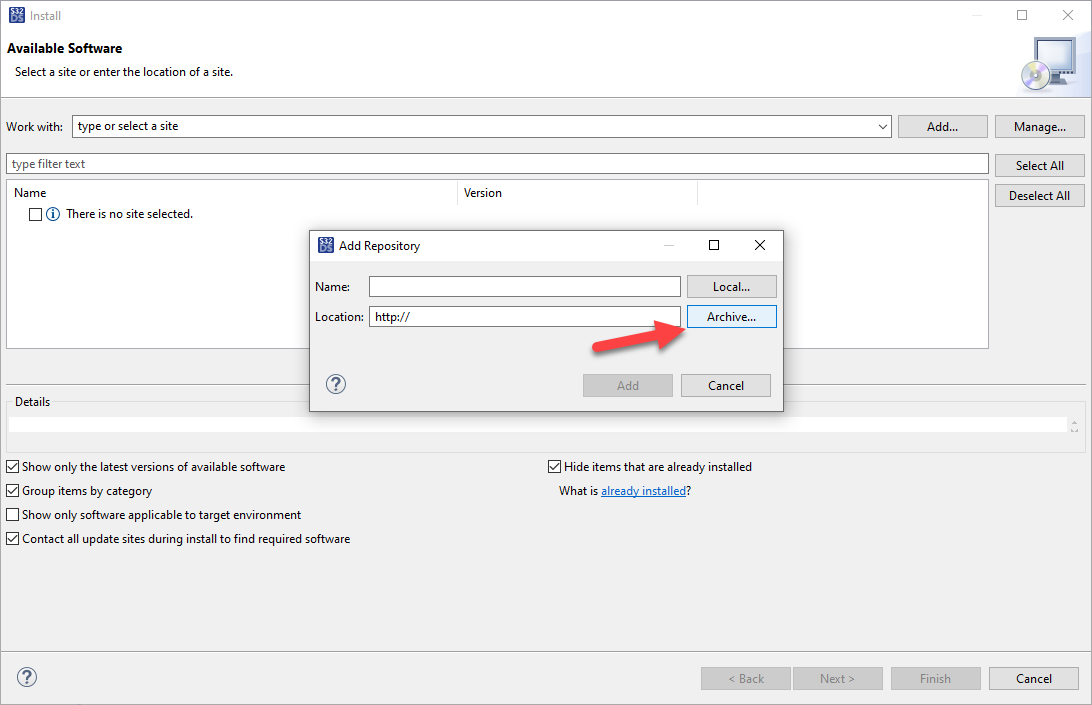This screenshot has width=1092, height=705.
Task: Click the Eclipse logo in the Install title bar
Action: tap(14, 14)
